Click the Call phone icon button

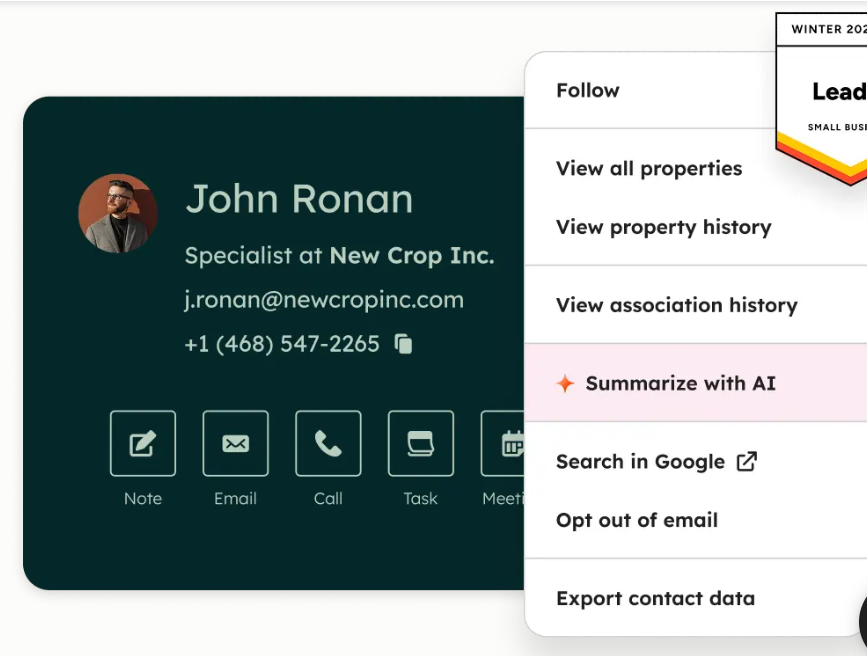click(x=328, y=443)
